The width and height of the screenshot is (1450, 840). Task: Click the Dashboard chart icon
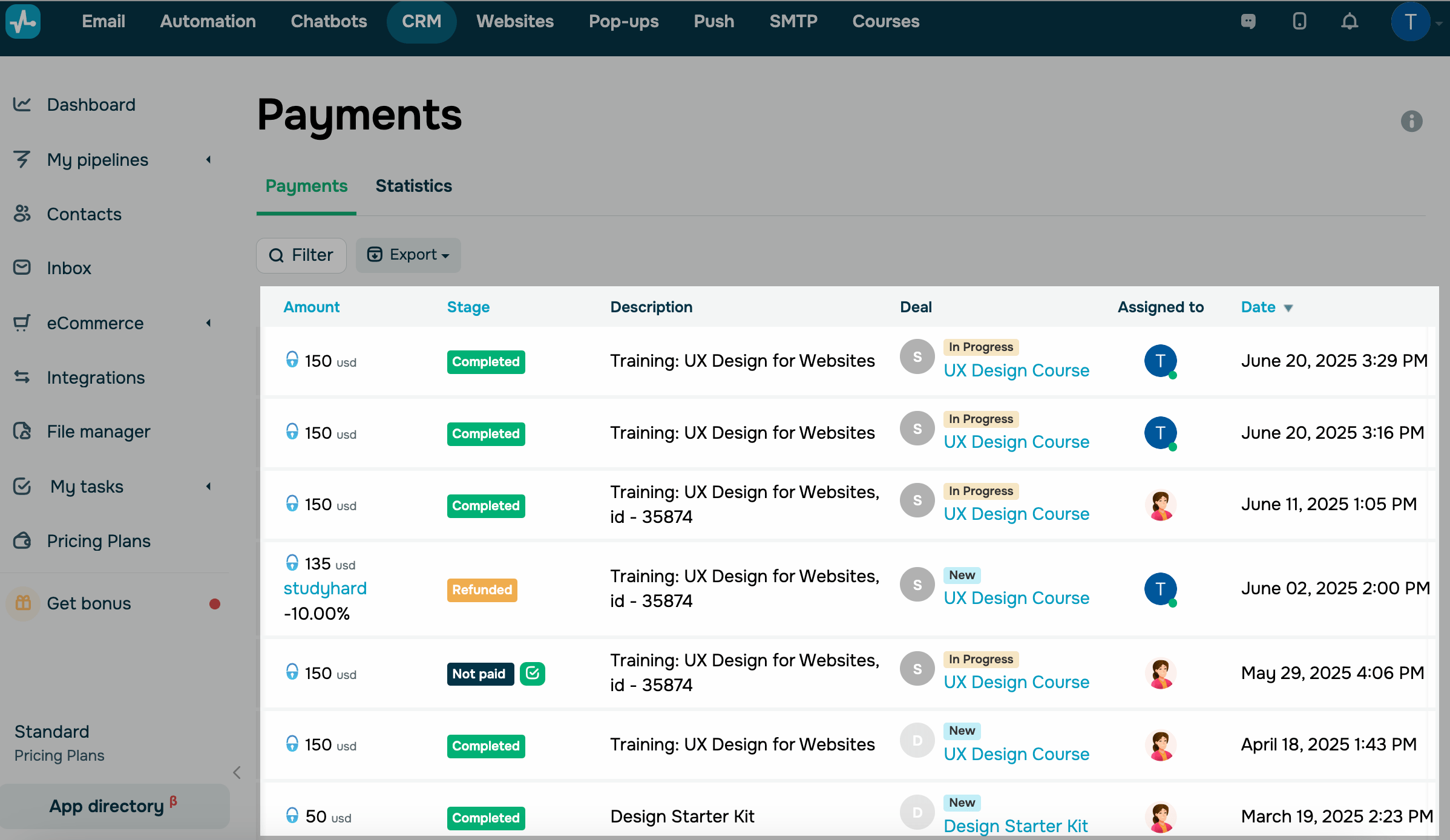(22, 105)
